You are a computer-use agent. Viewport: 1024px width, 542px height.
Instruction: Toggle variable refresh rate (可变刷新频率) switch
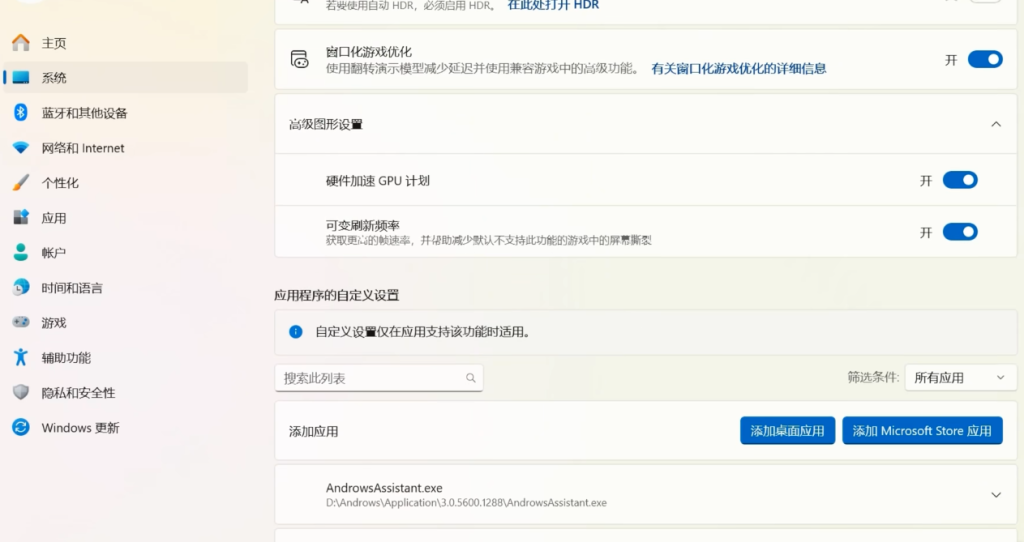tap(959, 232)
